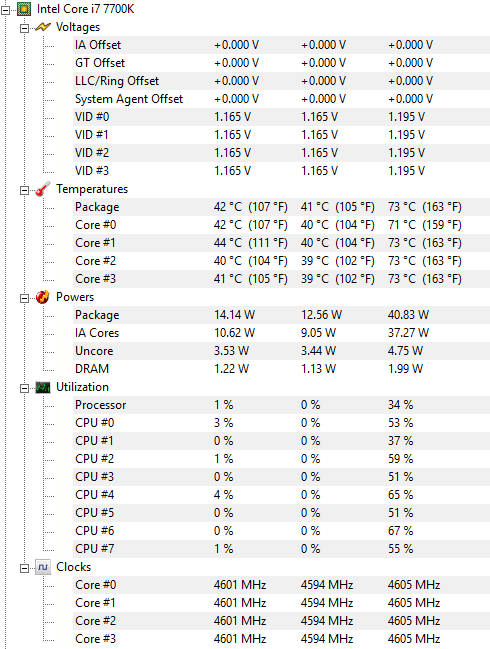Select the CPU #6 utilization row
The height and width of the screenshot is (649, 490).
coord(281,531)
